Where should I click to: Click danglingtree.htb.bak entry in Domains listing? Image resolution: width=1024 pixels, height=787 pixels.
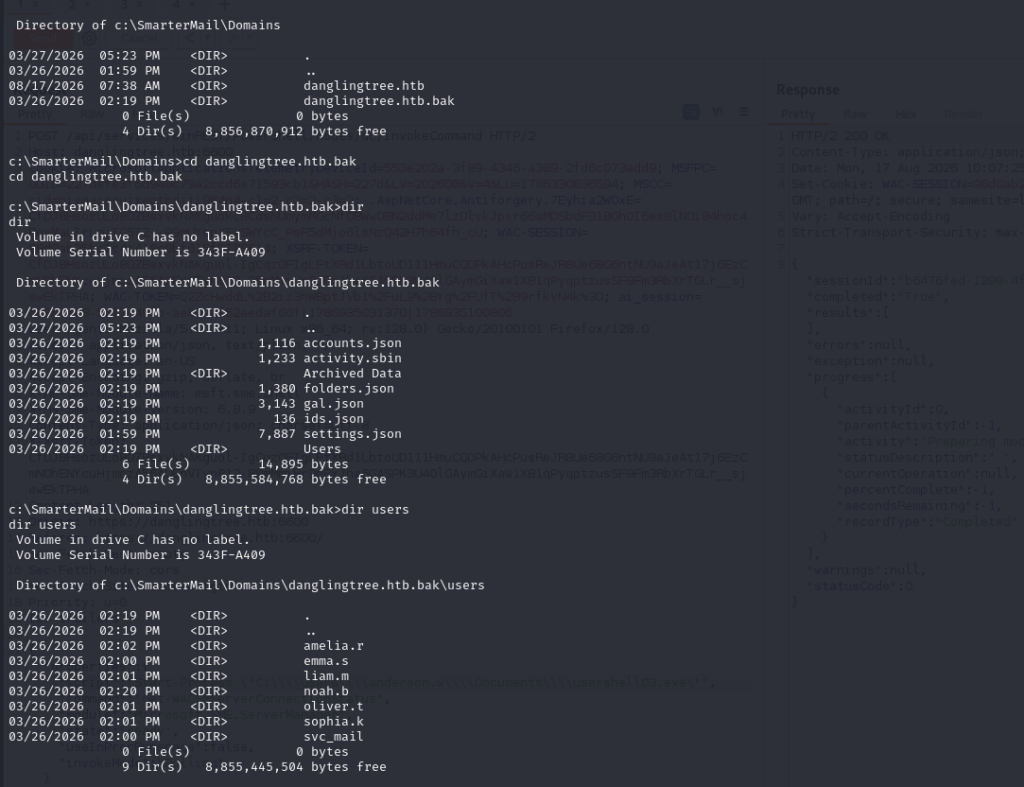pos(379,101)
